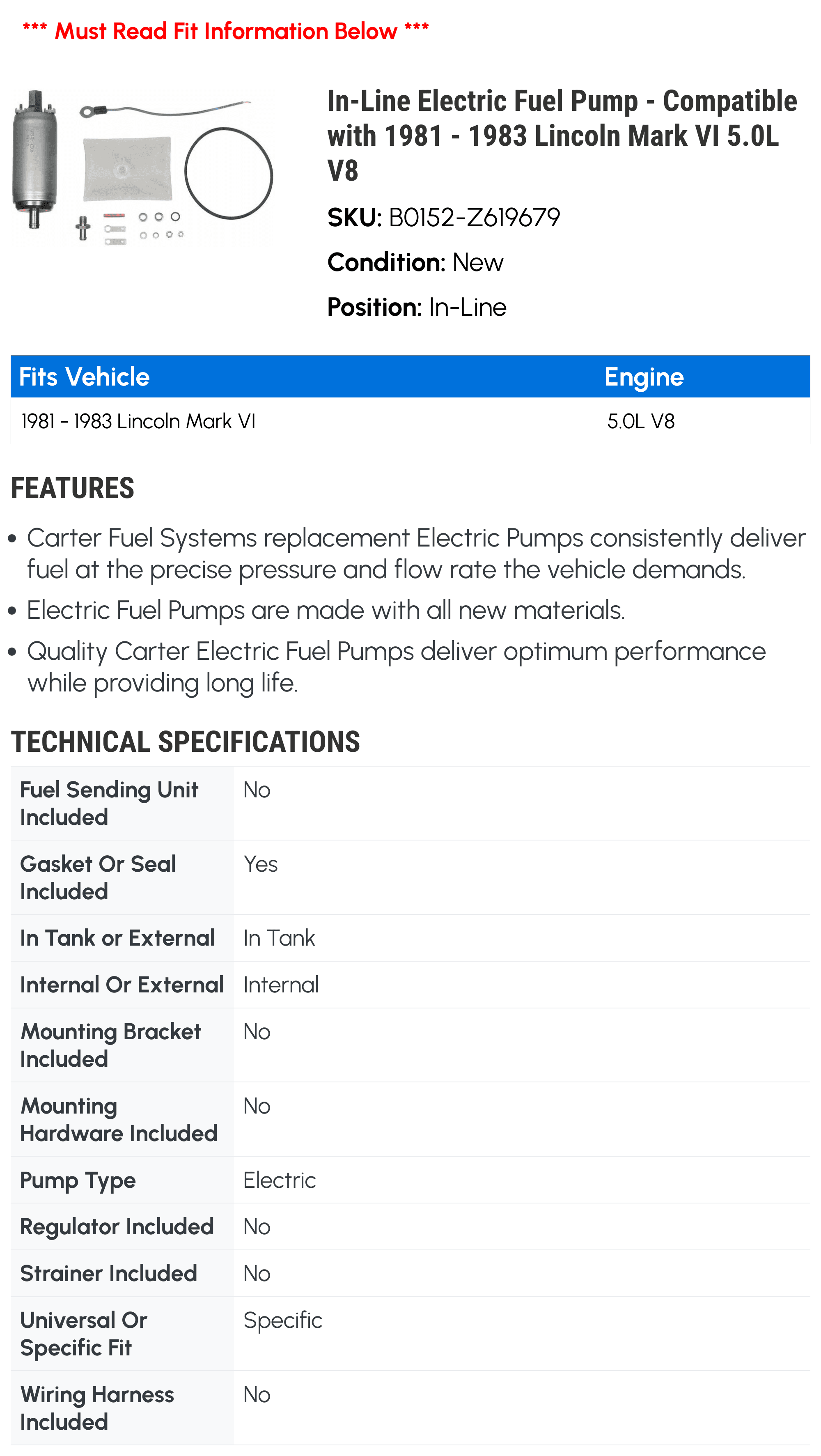Click the 5.0L V8 engine cell

pos(641,421)
